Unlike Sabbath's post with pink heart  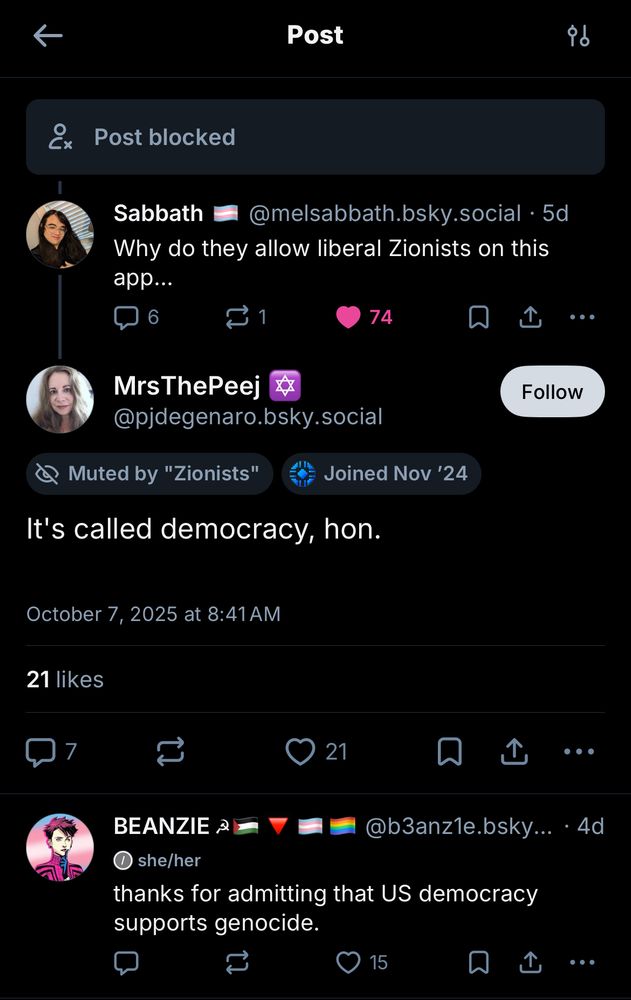point(348,317)
